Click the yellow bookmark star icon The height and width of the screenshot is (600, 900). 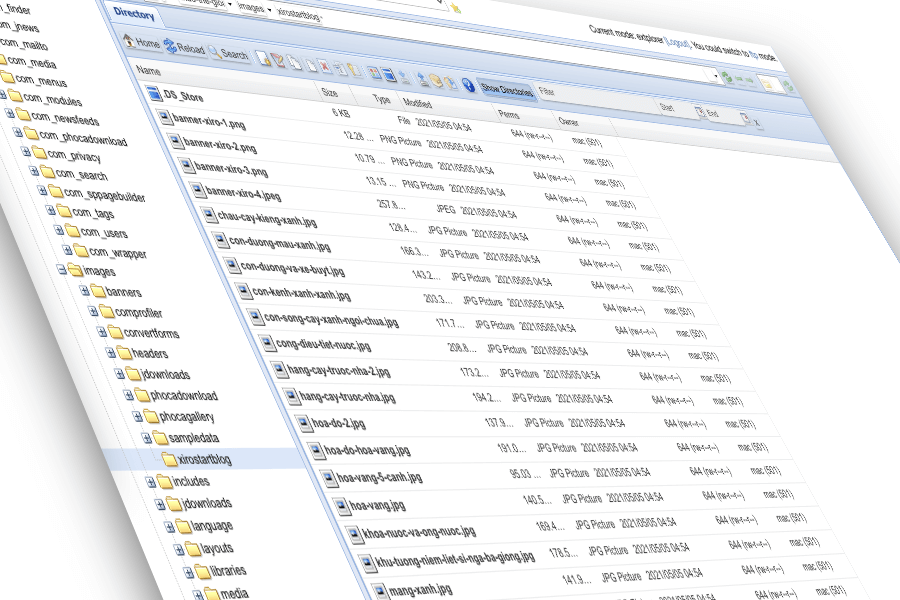pyautogui.click(x=455, y=8)
